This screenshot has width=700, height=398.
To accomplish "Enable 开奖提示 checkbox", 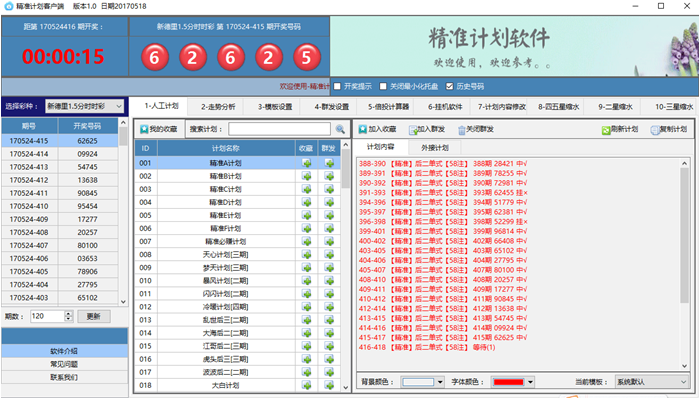I will pyautogui.click(x=338, y=86).
